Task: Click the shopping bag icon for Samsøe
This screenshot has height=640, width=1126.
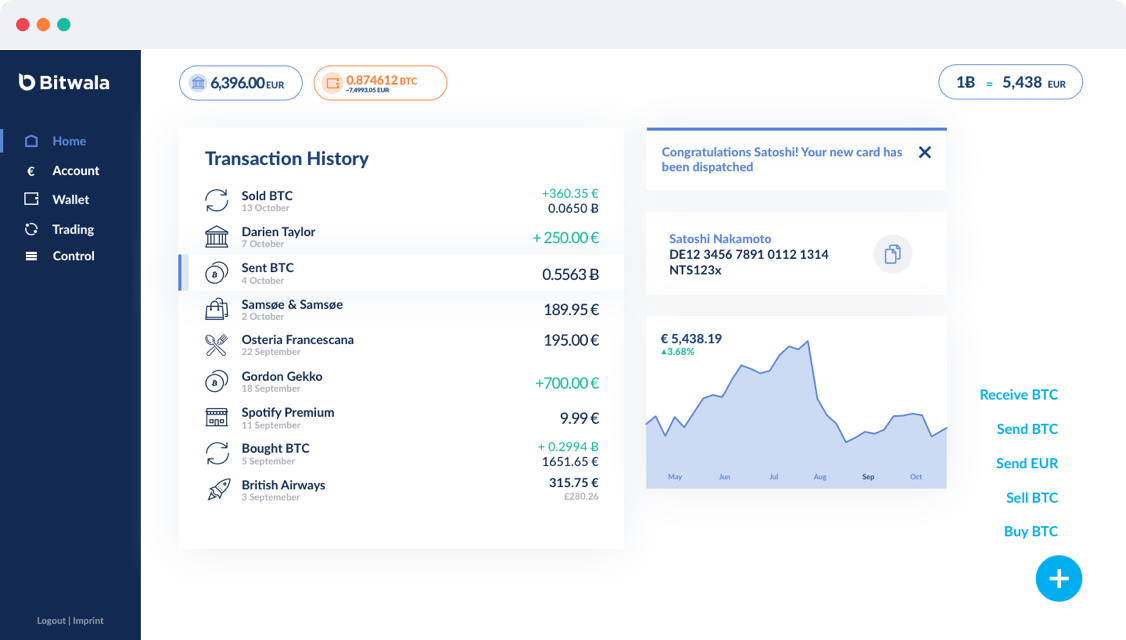Action: tap(216, 309)
